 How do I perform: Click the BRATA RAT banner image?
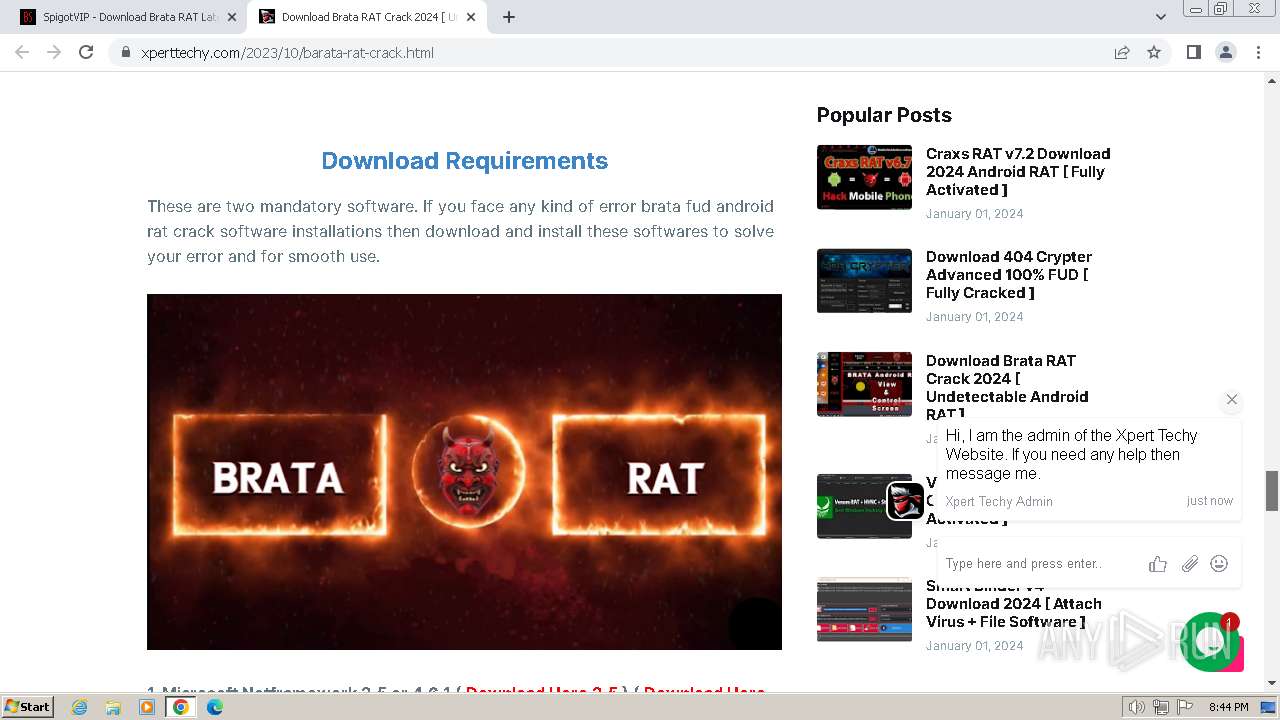464,472
